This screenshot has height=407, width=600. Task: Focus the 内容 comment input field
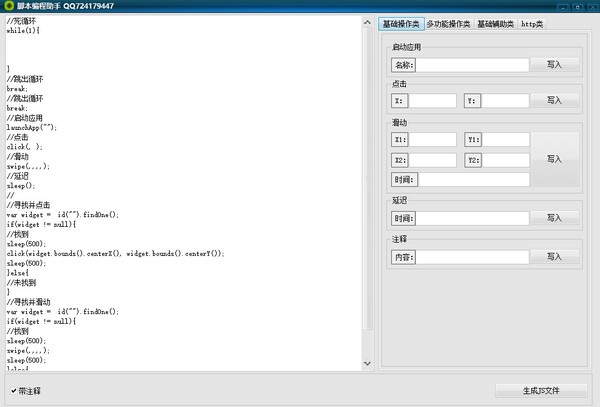pos(472,257)
